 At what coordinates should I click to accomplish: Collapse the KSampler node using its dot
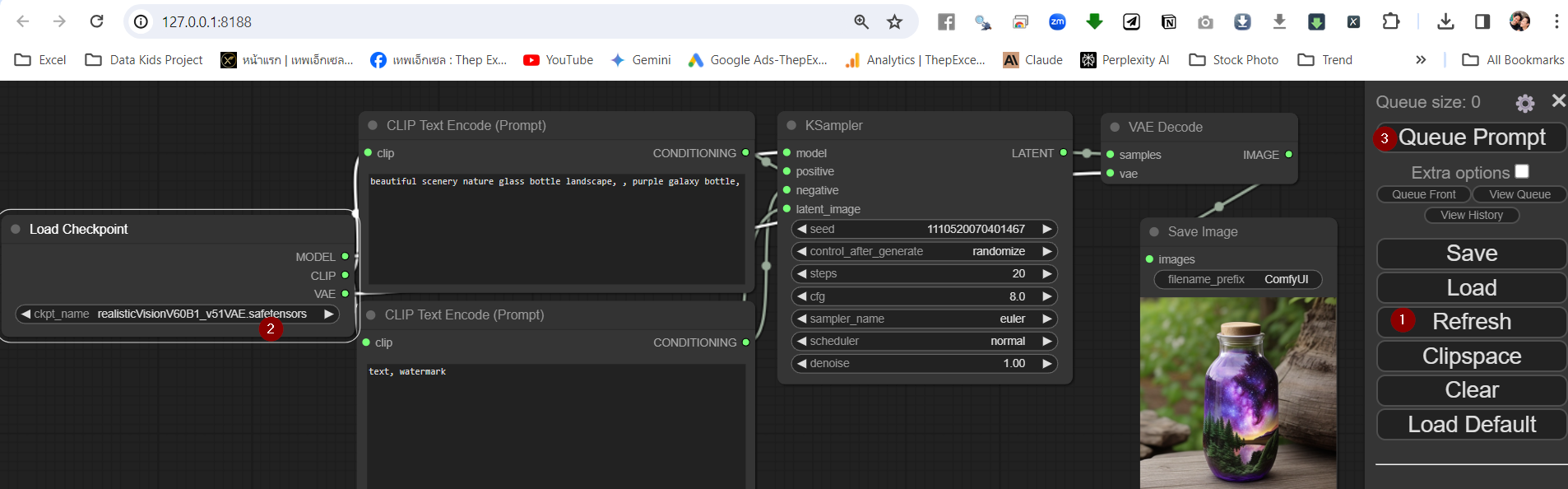791,125
